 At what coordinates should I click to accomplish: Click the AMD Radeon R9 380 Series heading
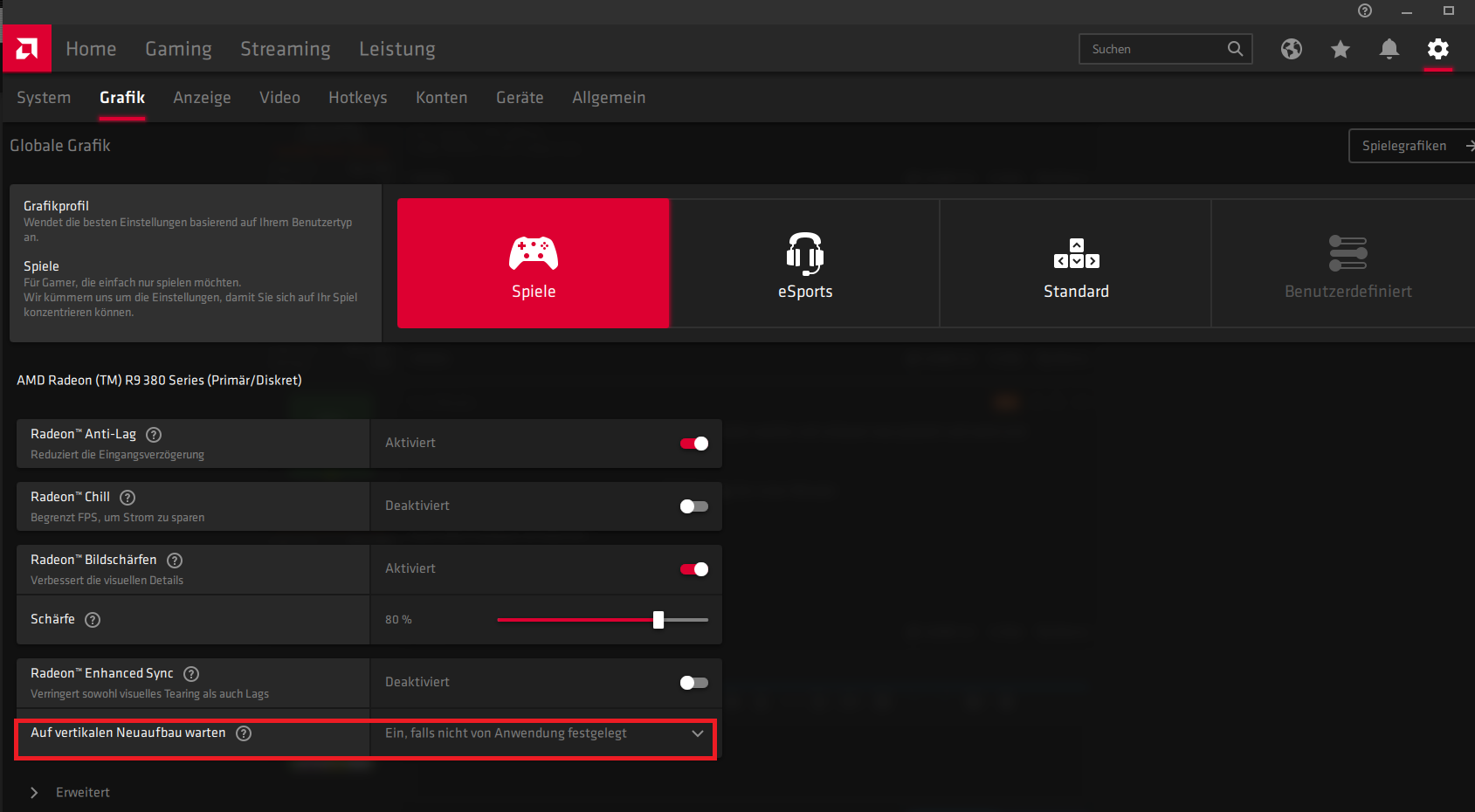coord(159,381)
